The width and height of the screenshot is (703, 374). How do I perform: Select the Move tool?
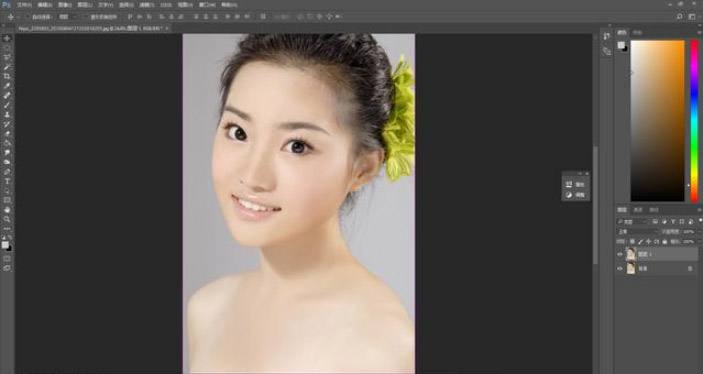pos(7,38)
